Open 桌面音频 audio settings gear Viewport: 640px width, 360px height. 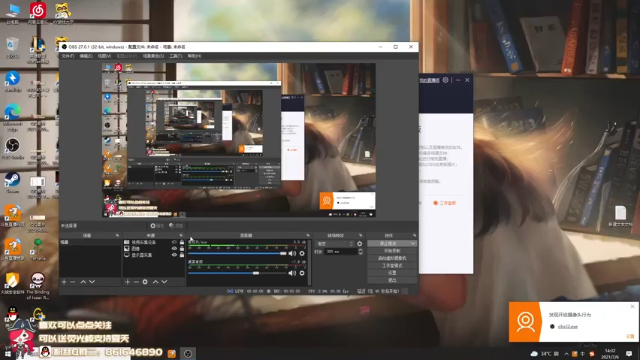pos(302,273)
